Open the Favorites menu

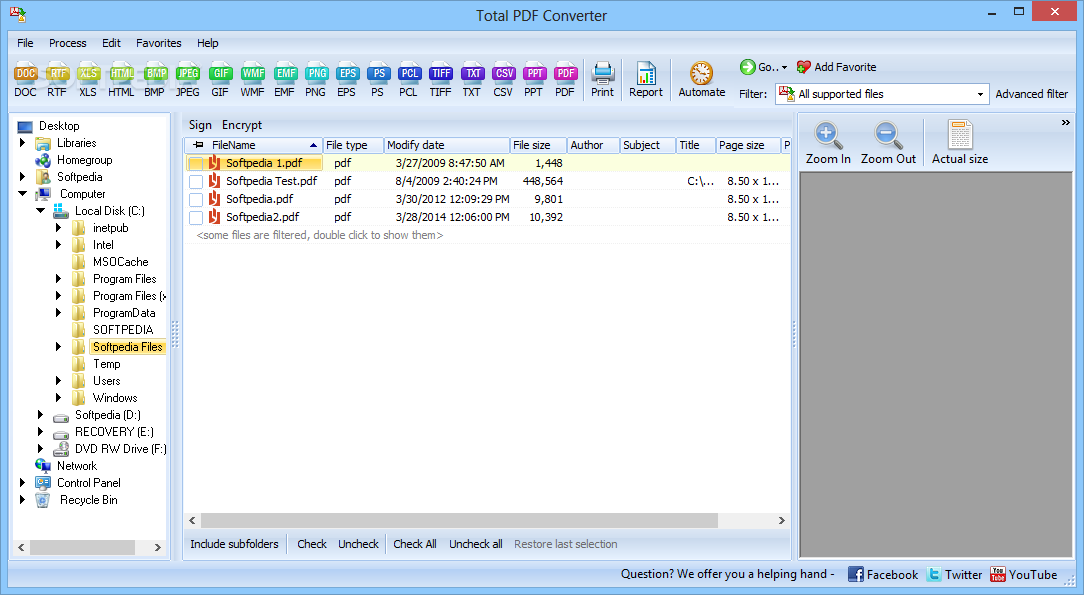[x=158, y=43]
